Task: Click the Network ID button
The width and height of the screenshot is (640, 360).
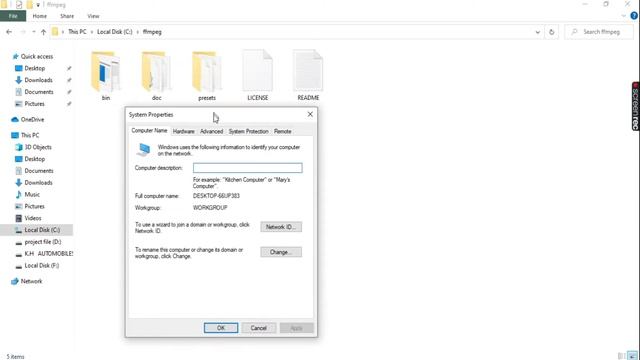Action: tap(281, 227)
